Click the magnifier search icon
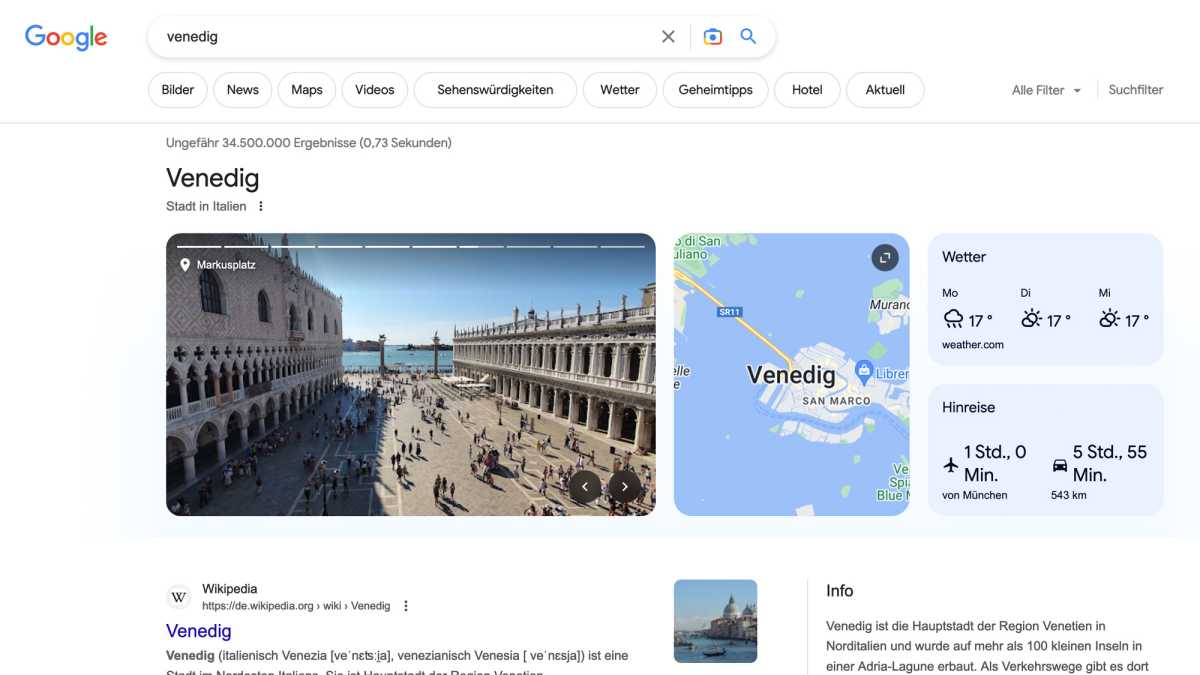 point(748,37)
